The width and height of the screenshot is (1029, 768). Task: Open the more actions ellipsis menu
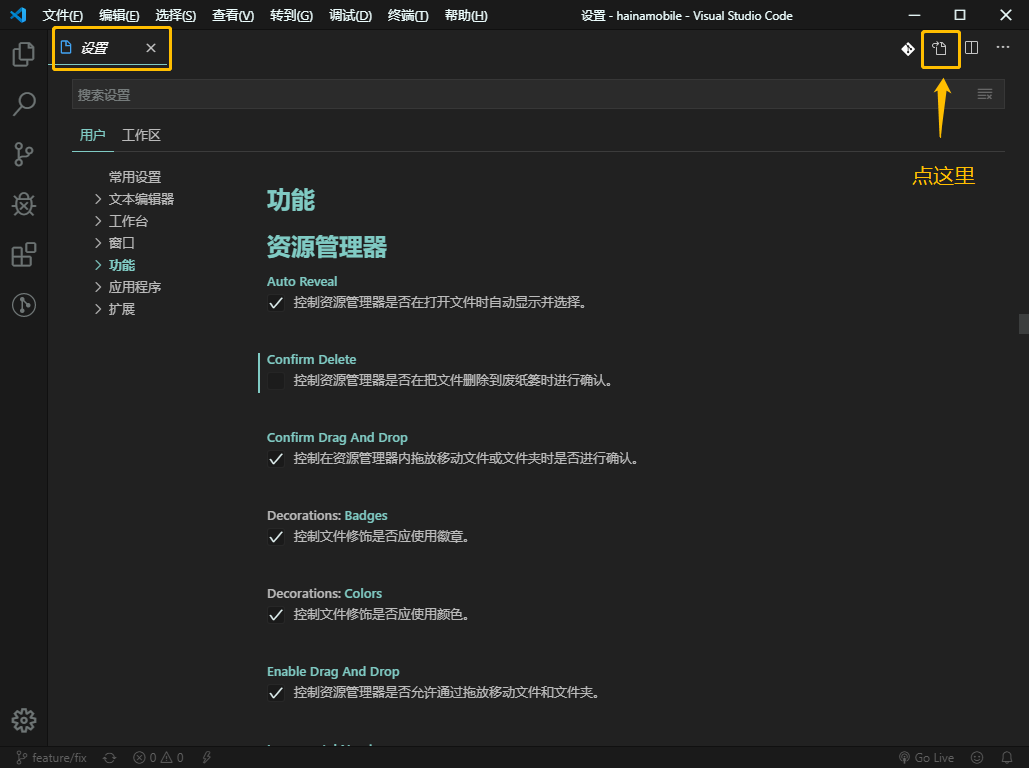click(x=1003, y=47)
